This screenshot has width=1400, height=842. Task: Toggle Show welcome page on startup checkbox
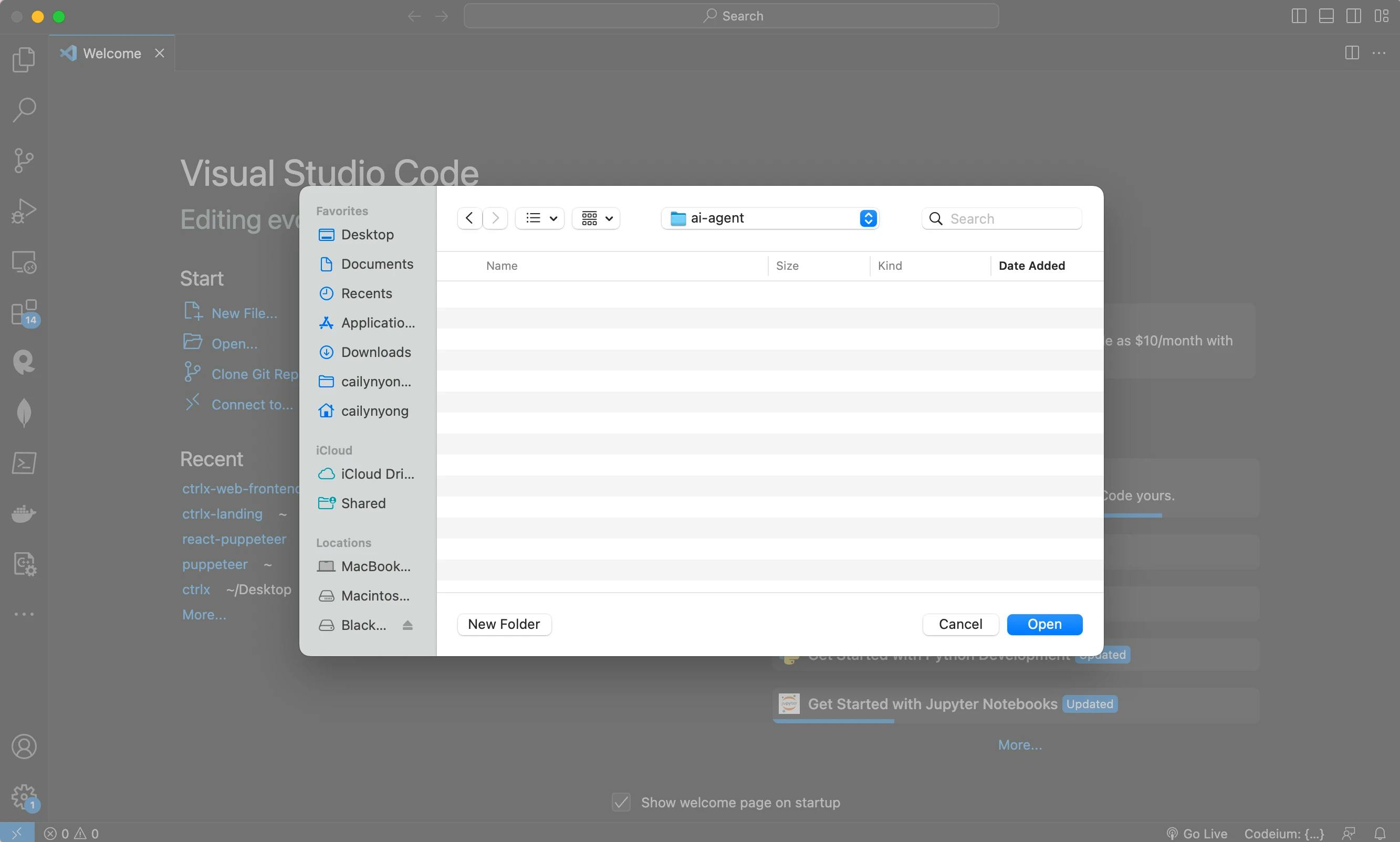(x=621, y=802)
